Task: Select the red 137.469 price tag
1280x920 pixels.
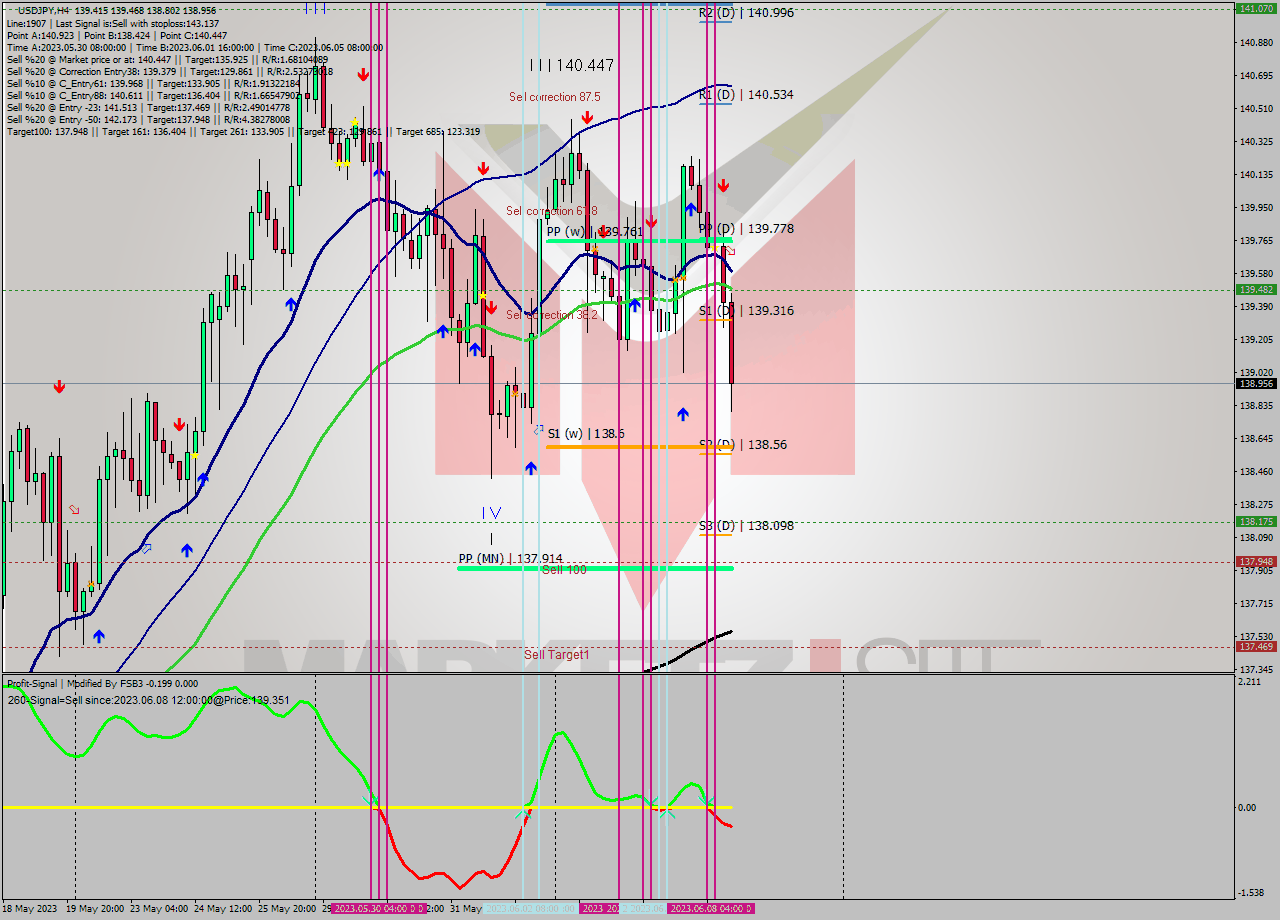Action: [x=1256, y=646]
